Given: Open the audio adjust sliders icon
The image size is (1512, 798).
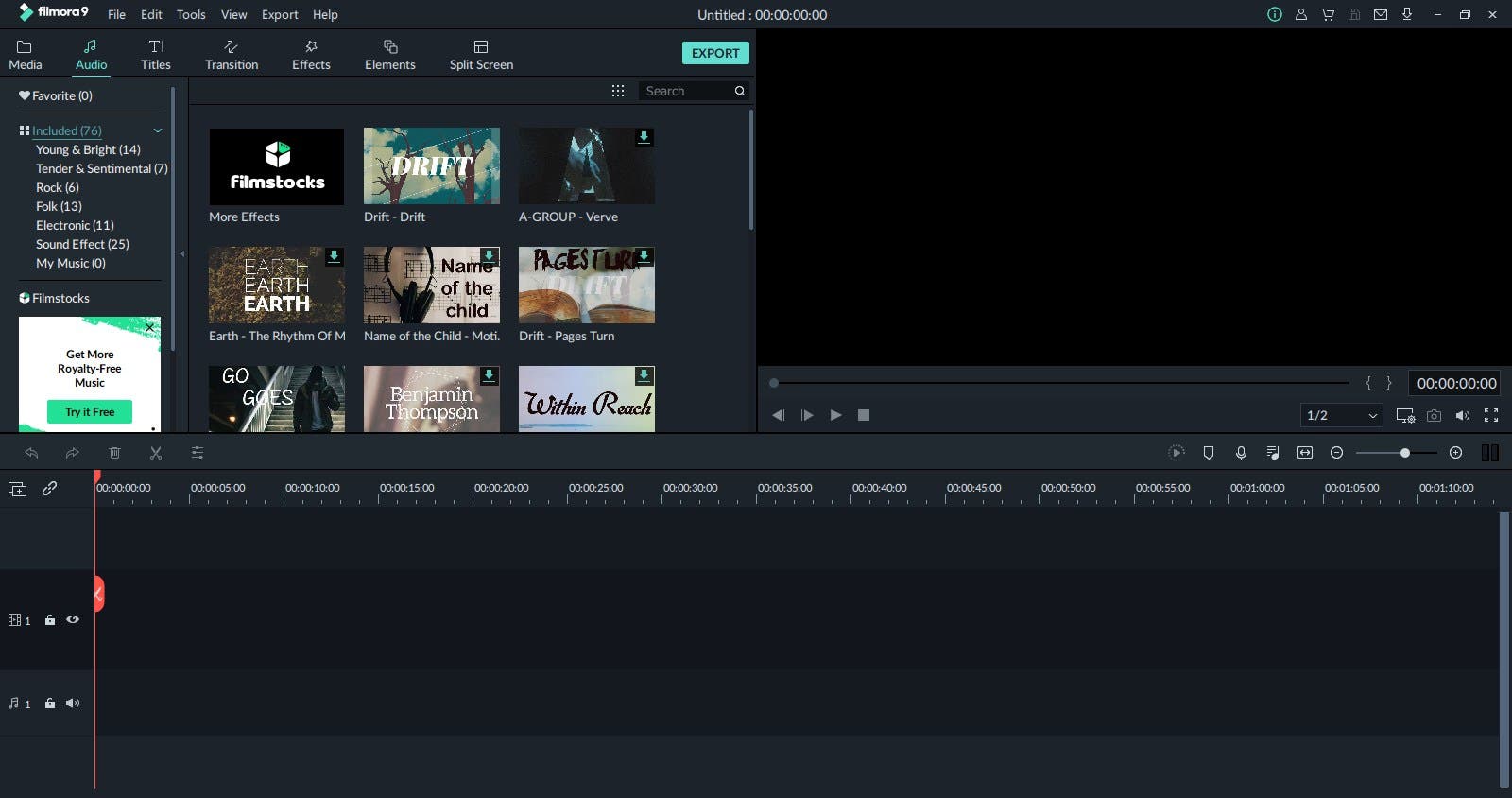Looking at the screenshot, I should (198, 453).
